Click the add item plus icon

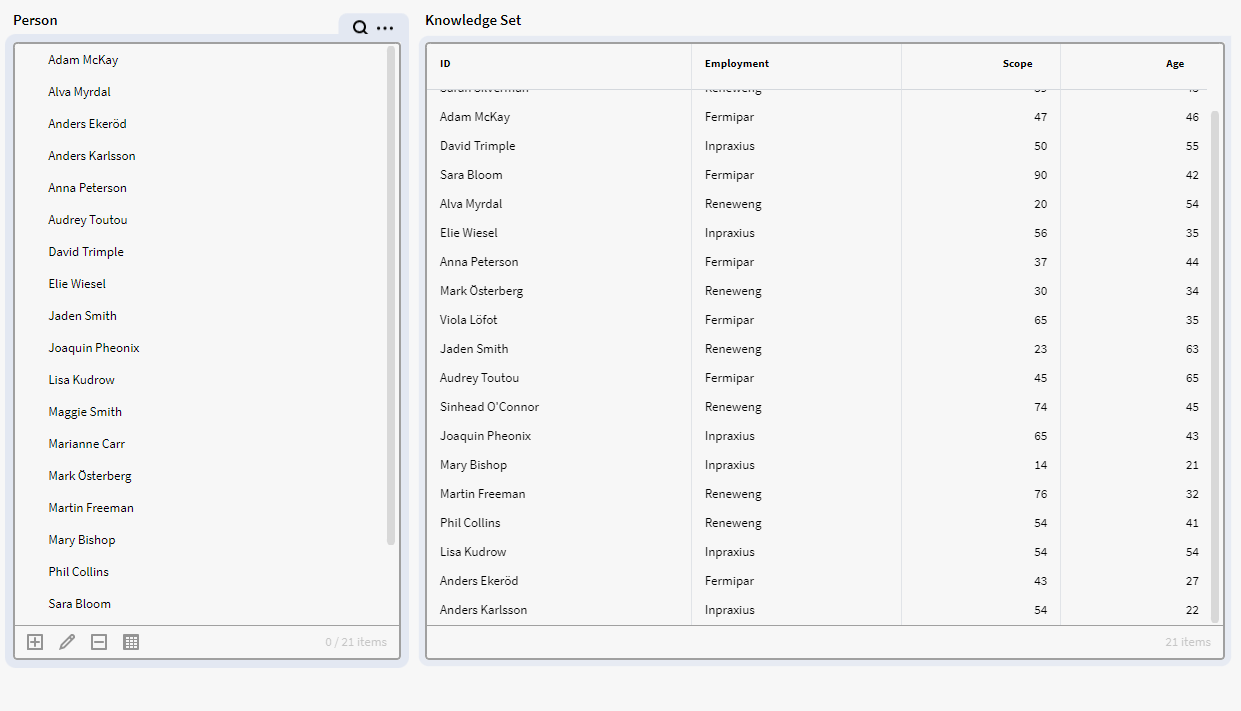pyautogui.click(x=35, y=642)
